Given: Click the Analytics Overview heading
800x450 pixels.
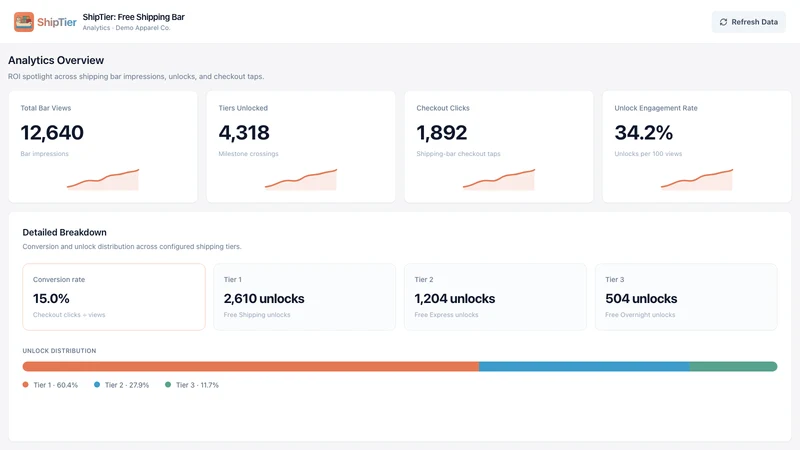Looking at the screenshot, I should pyautogui.click(x=56, y=60).
